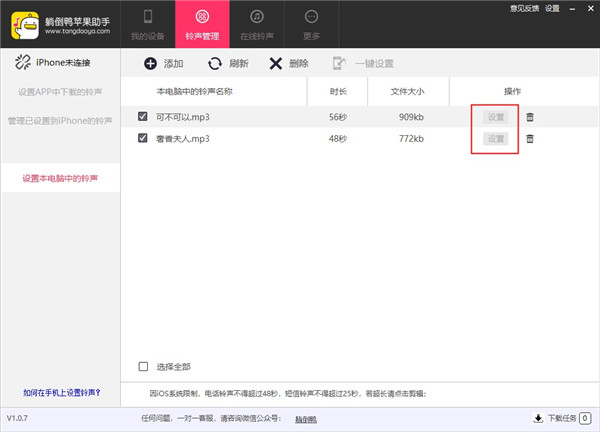Sort by the 文件大小 column header
600x432 pixels.
click(x=406, y=91)
